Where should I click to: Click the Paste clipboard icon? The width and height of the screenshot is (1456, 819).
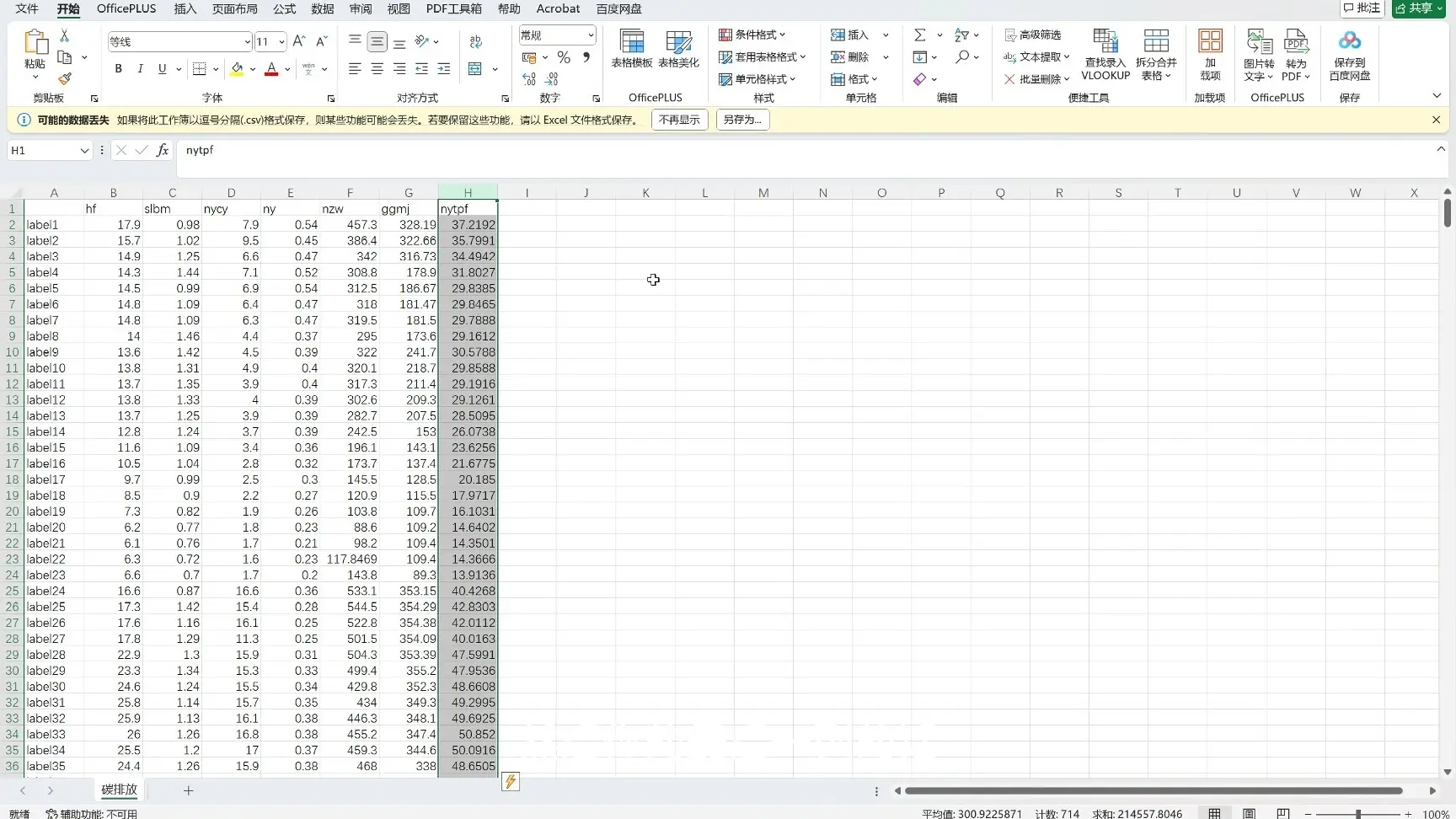[35, 43]
